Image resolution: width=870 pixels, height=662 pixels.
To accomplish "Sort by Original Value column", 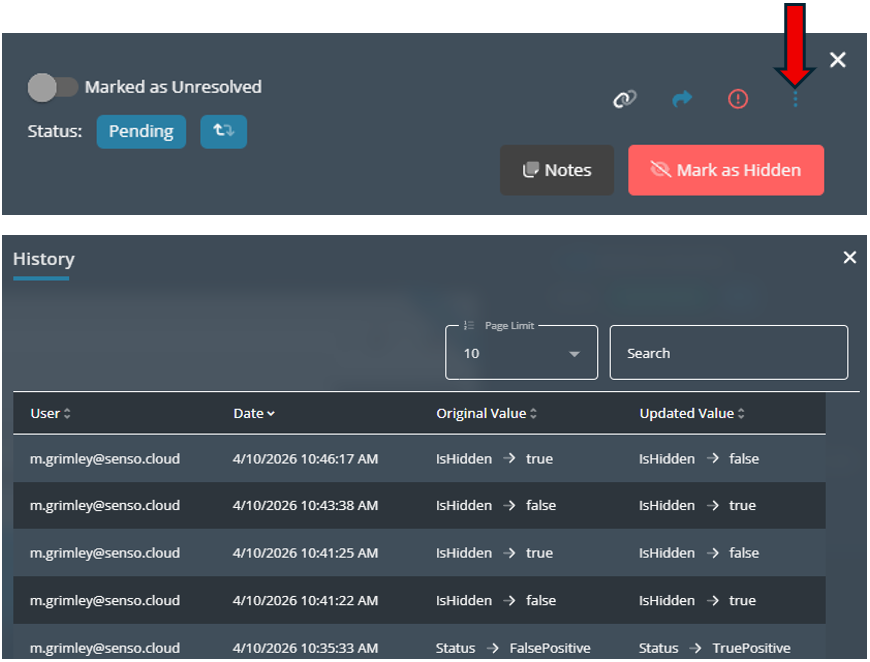I will 487,413.
